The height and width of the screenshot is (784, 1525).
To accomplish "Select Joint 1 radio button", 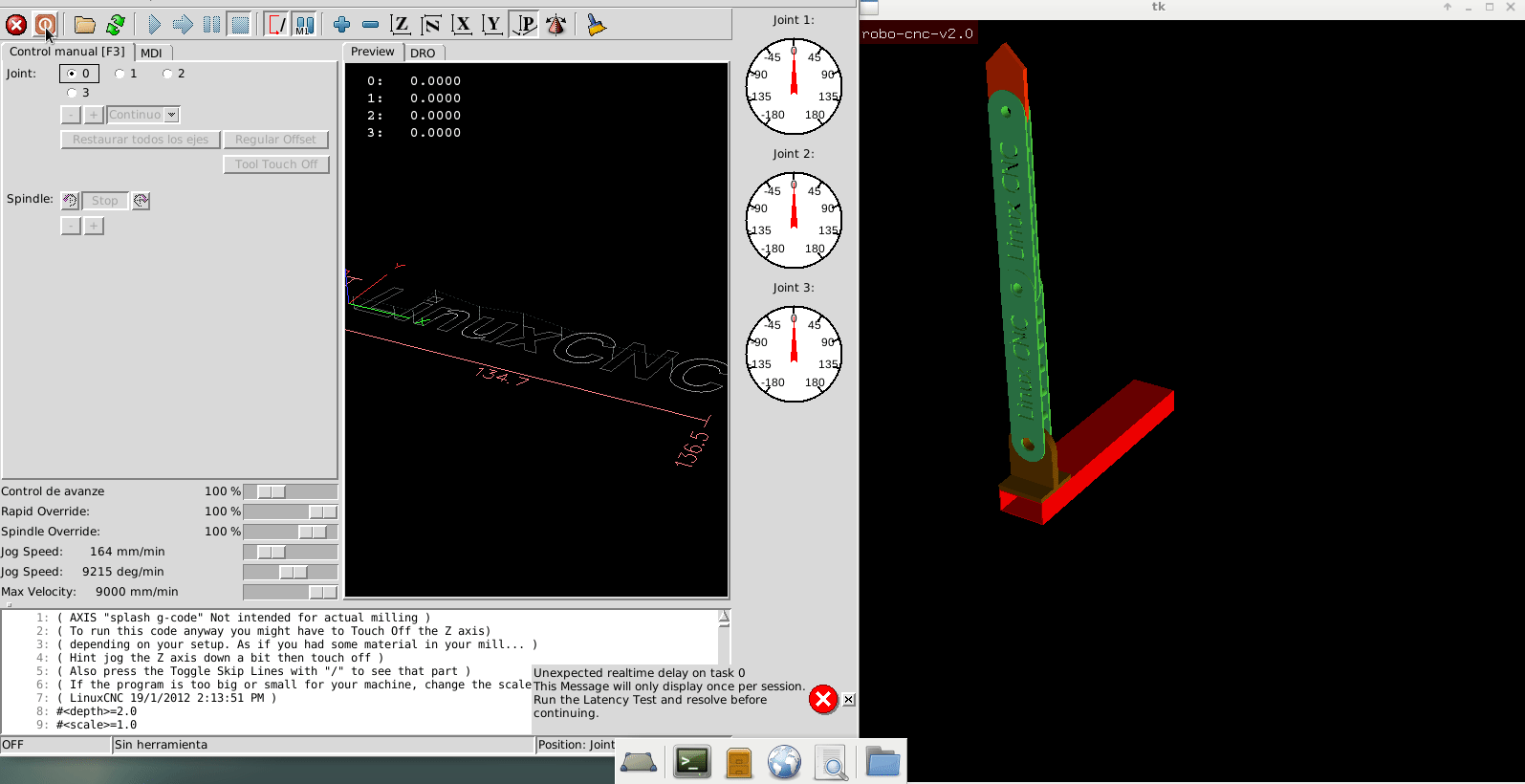I will [x=126, y=74].
